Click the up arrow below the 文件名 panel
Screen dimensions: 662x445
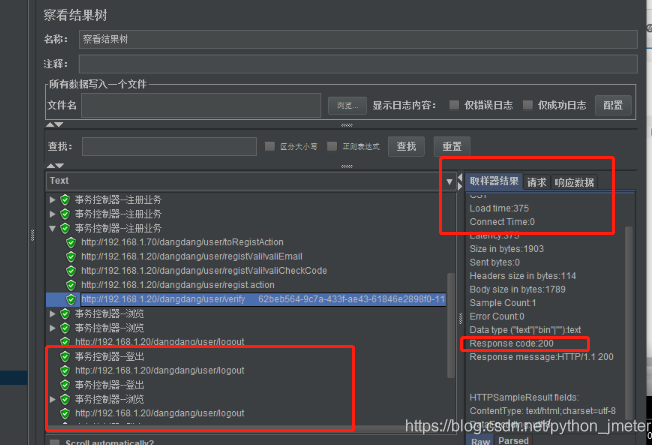[x=50, y=125]
